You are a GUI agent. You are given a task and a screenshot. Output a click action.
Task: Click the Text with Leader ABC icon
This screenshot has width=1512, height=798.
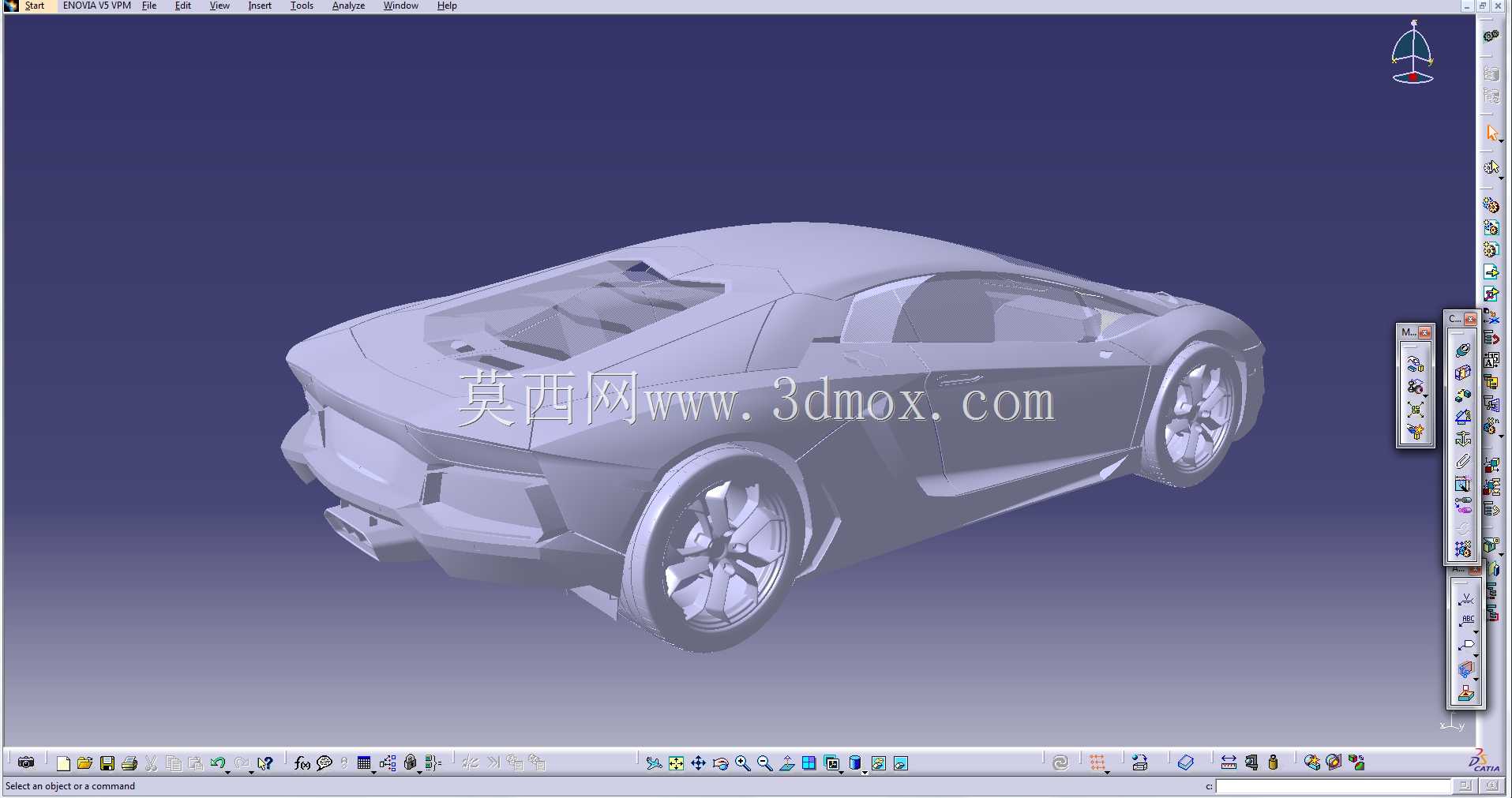[x=1466, y=621]
